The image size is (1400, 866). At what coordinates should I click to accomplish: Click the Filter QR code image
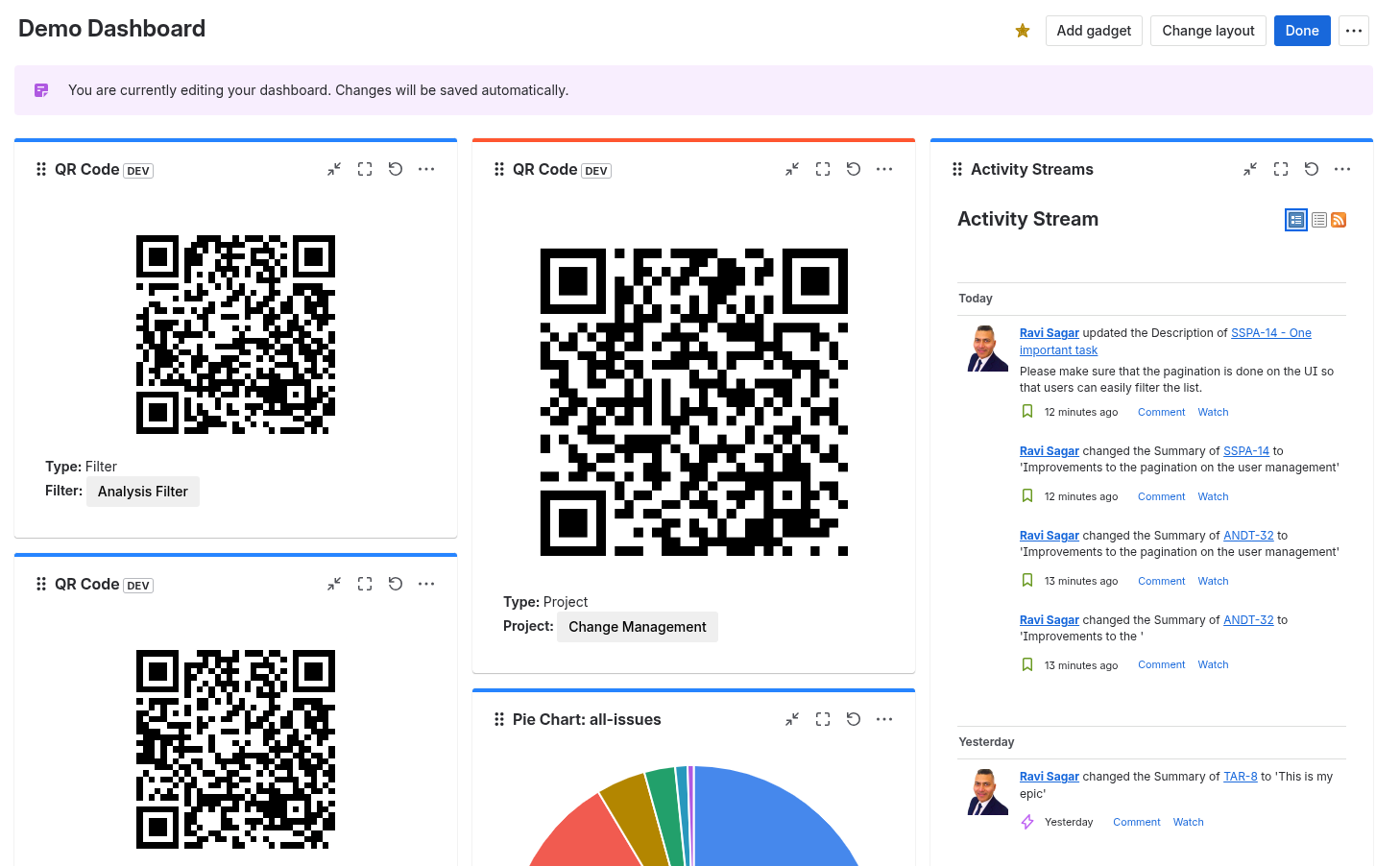[x=235, y=335]
